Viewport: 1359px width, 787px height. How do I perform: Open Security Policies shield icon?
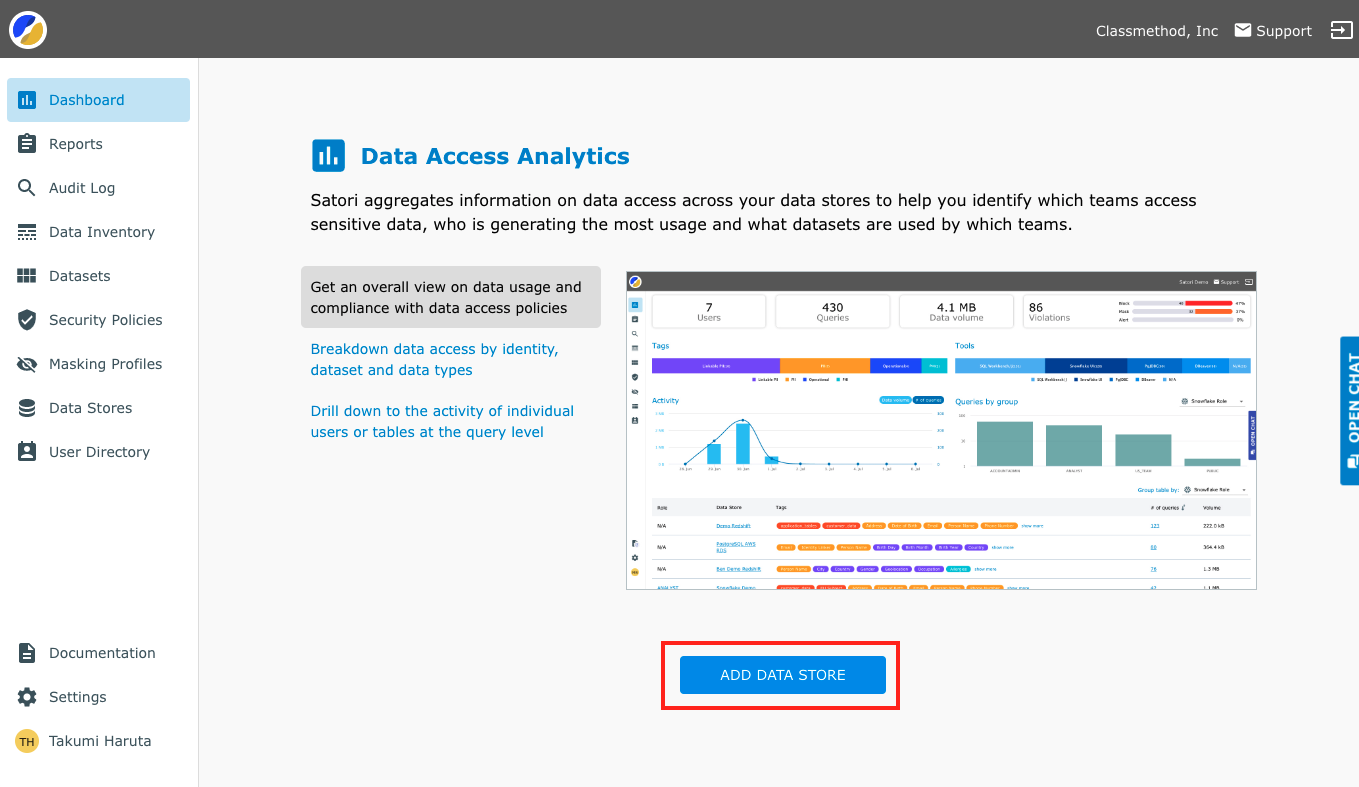27,320
